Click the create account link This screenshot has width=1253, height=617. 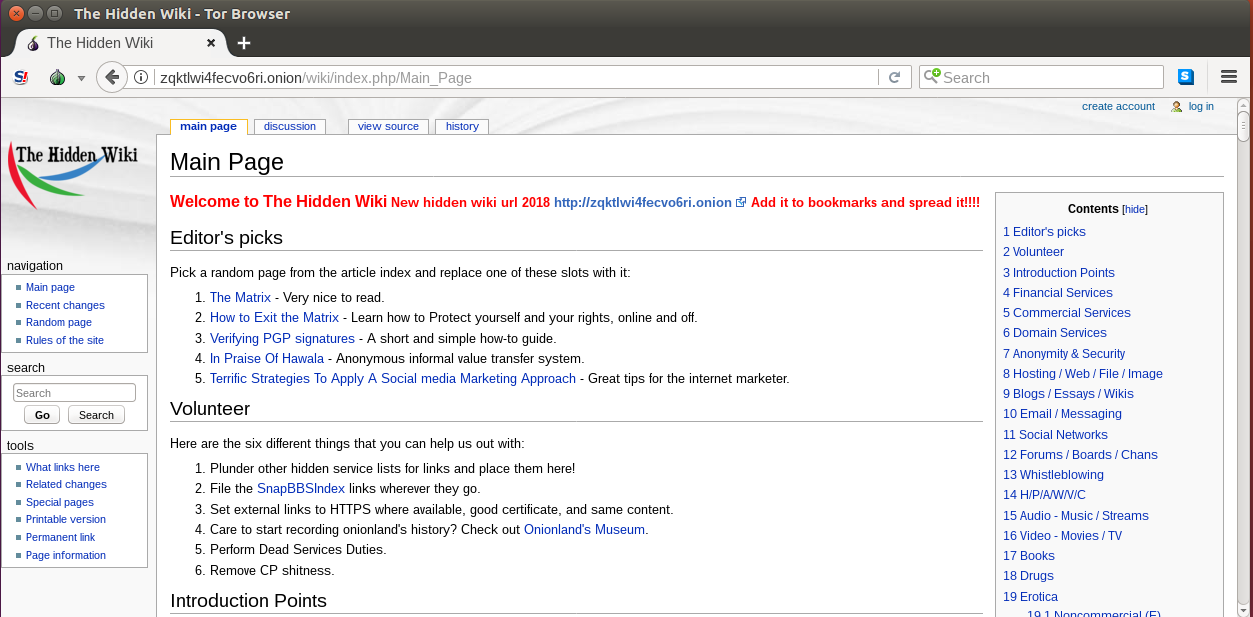coord(1118,106)
